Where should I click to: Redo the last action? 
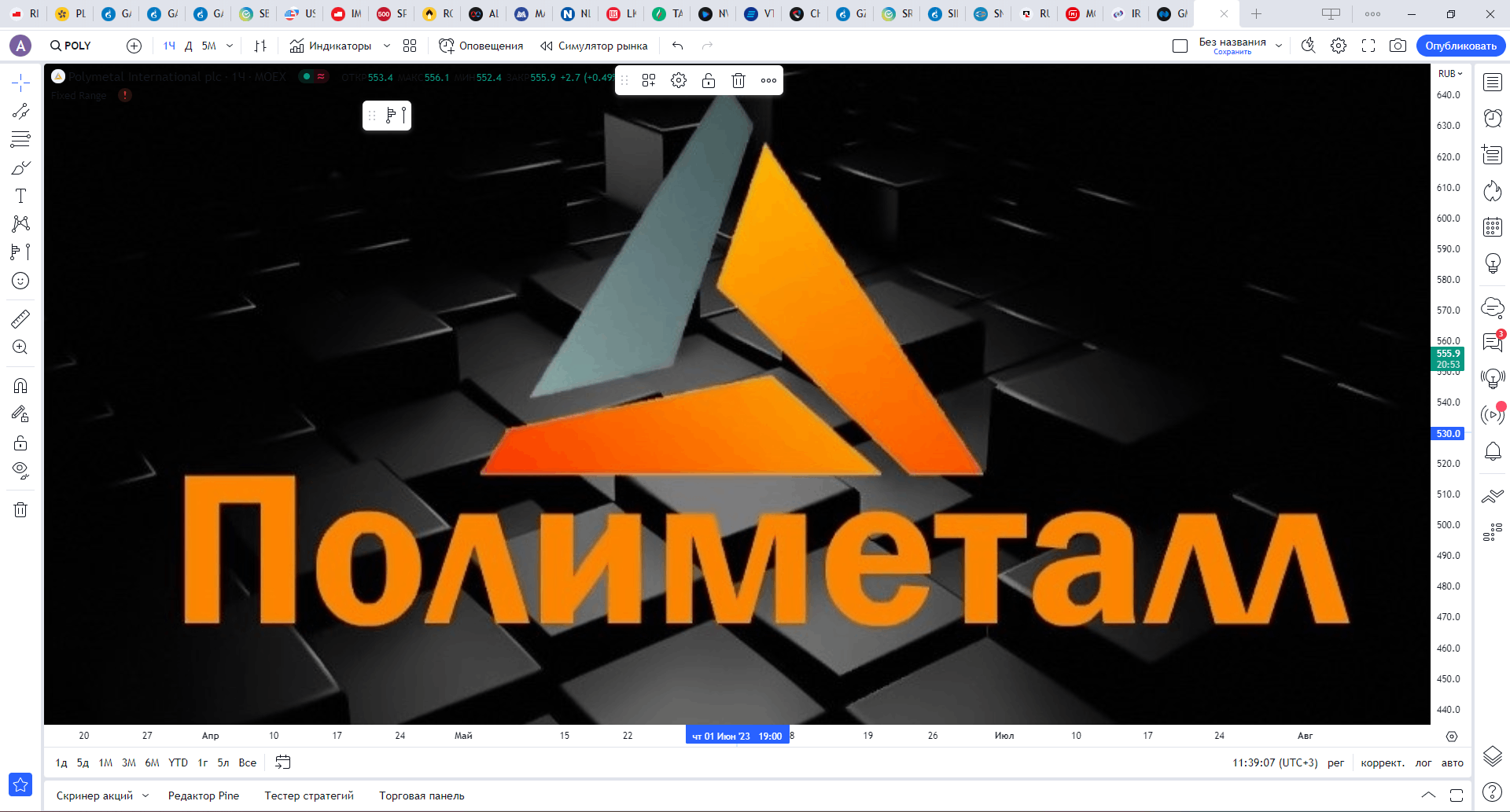click(708, 46)
